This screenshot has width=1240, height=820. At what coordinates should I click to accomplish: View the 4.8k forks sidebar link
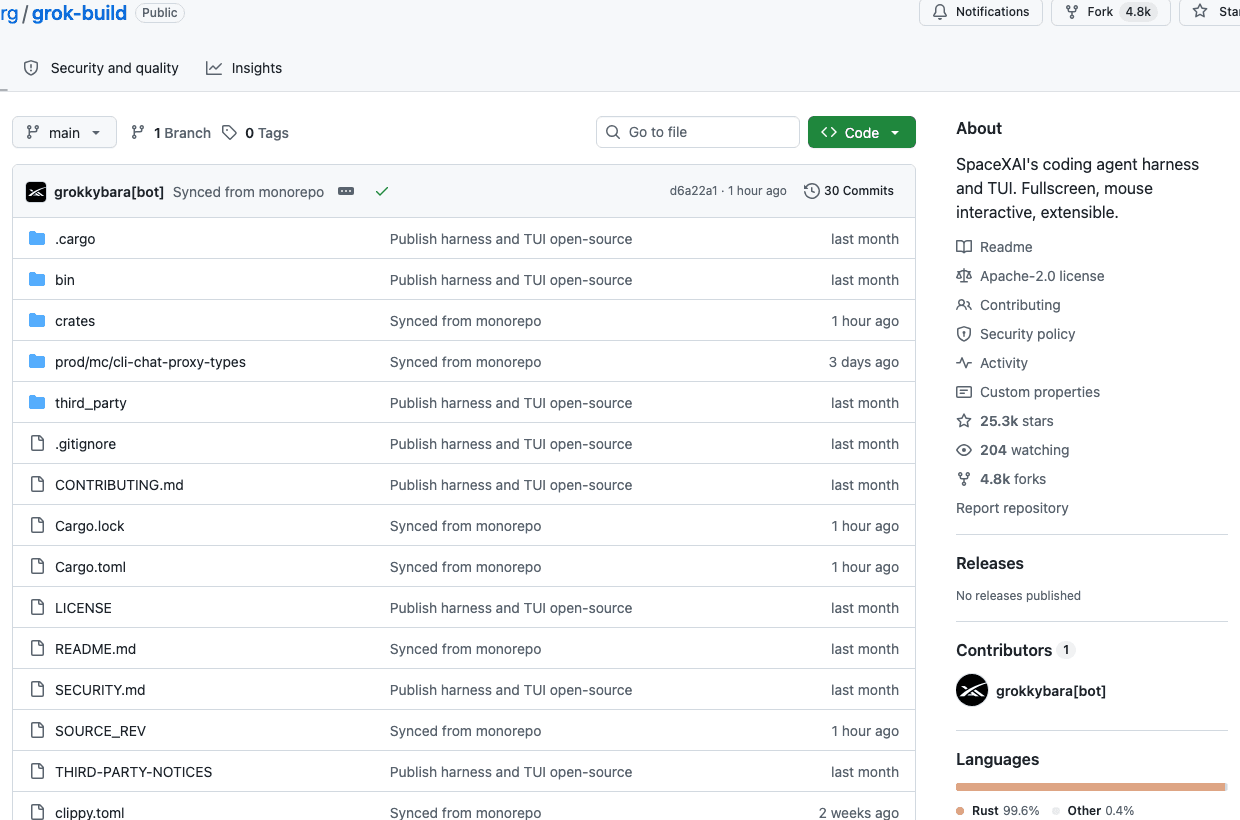pos(1012,479)
